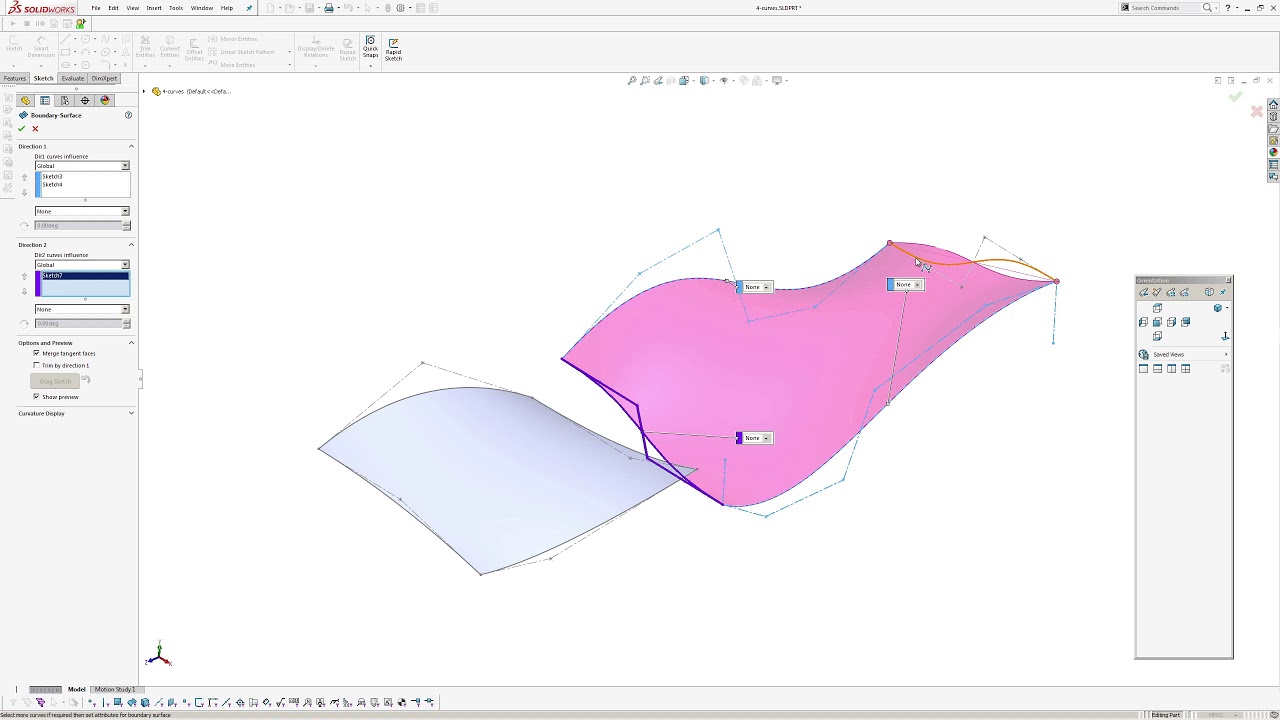
Task: Select Sketch3 in Direction 1 curves list
Action: (x=52, y=176)
